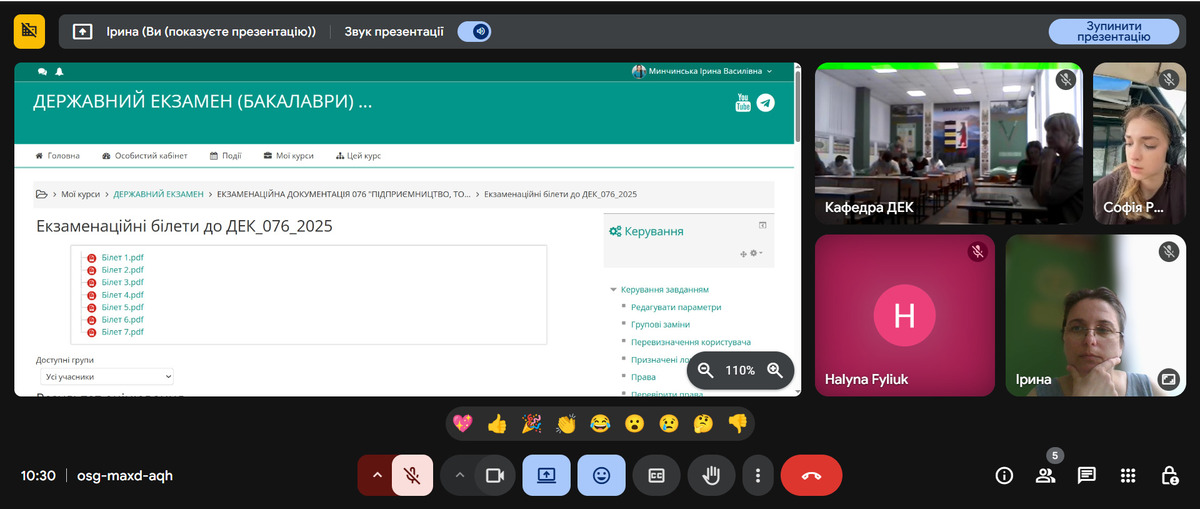The width and height of the screenshot is (1200, 509).
Task: Click breadcrumb ЕКЗАМЕНАЦІЙНА ДОКУМЕНТАЦІЯ 076
Action: click(x=343, y=194)
